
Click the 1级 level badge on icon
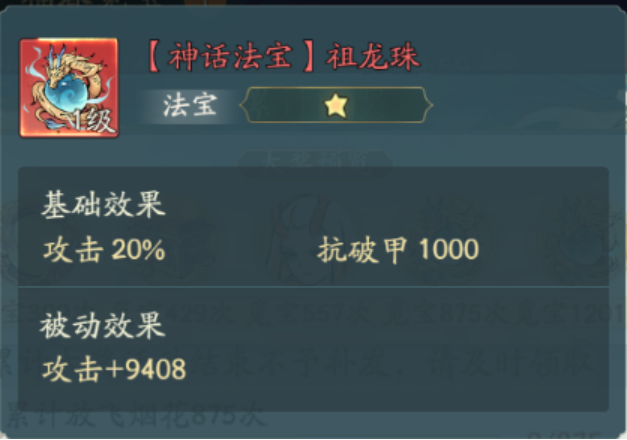(93, 120)
